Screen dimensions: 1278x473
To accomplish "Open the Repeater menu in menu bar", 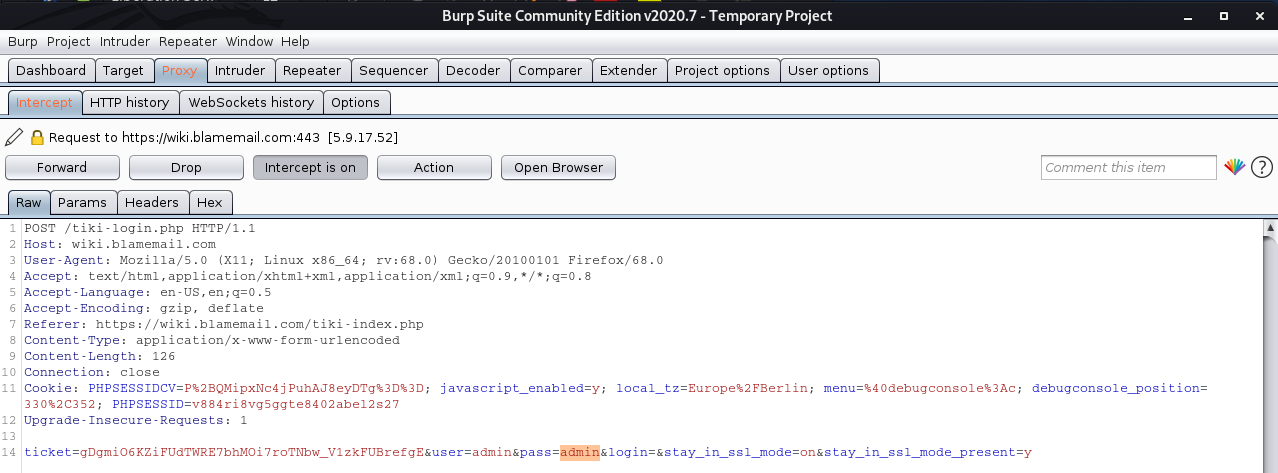I will tap(188, 41).
